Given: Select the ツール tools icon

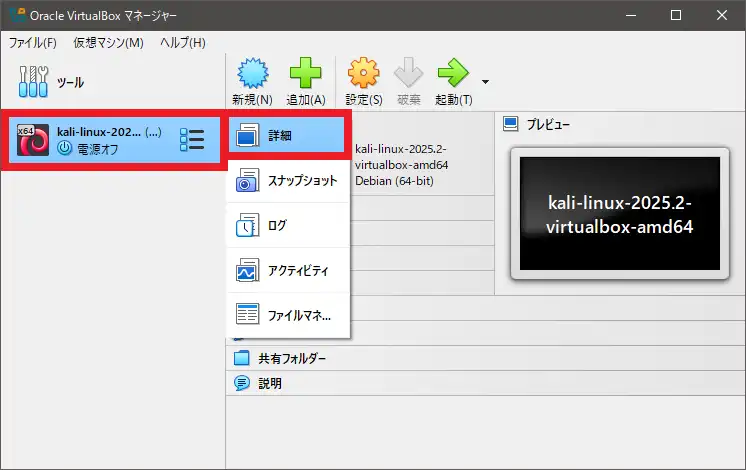Looking at the screenshot, I should click(33, 82).
